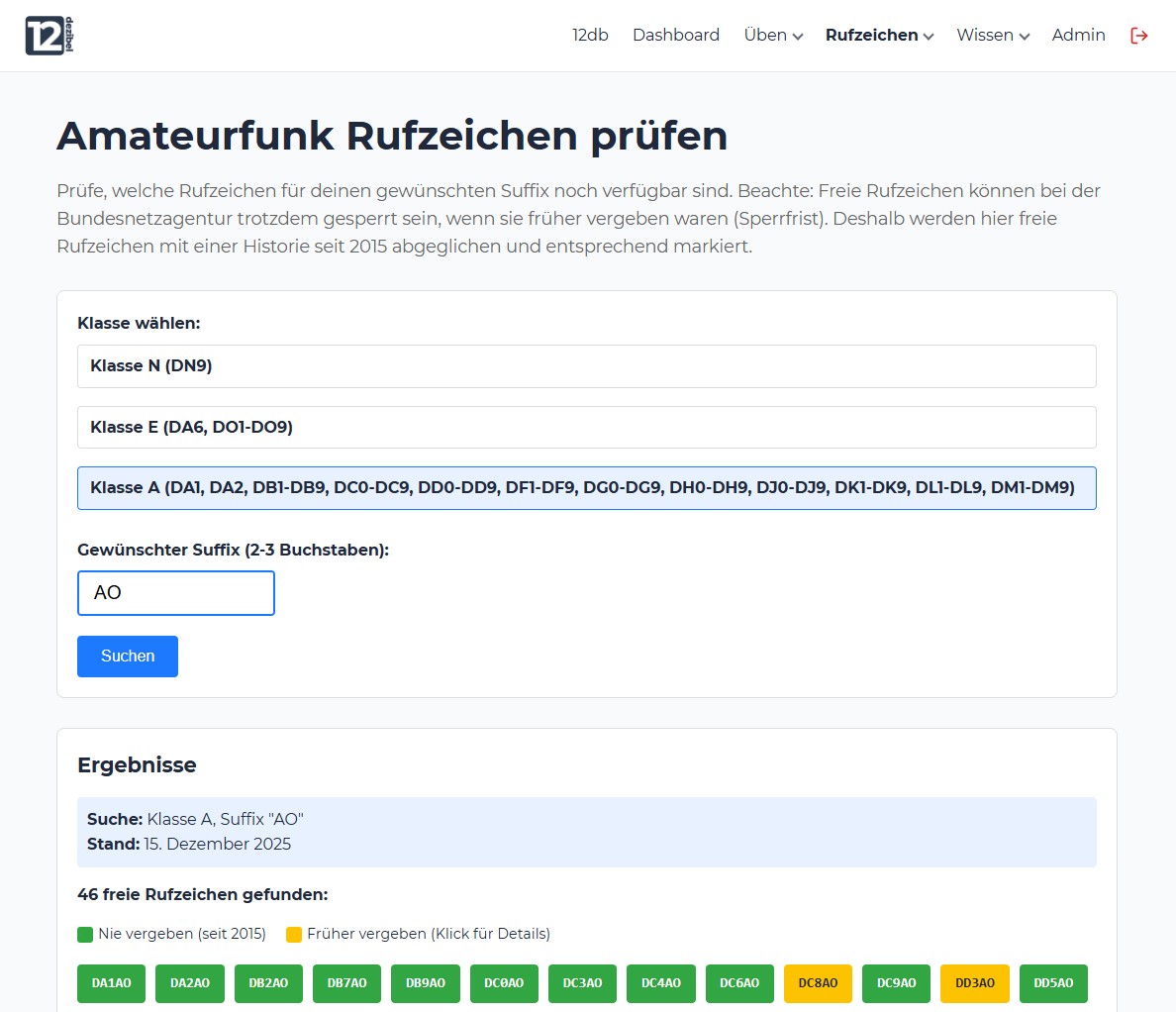1176x1012 pixels.
Task: Select the DB7AO callsign
Action: [346, 983]
